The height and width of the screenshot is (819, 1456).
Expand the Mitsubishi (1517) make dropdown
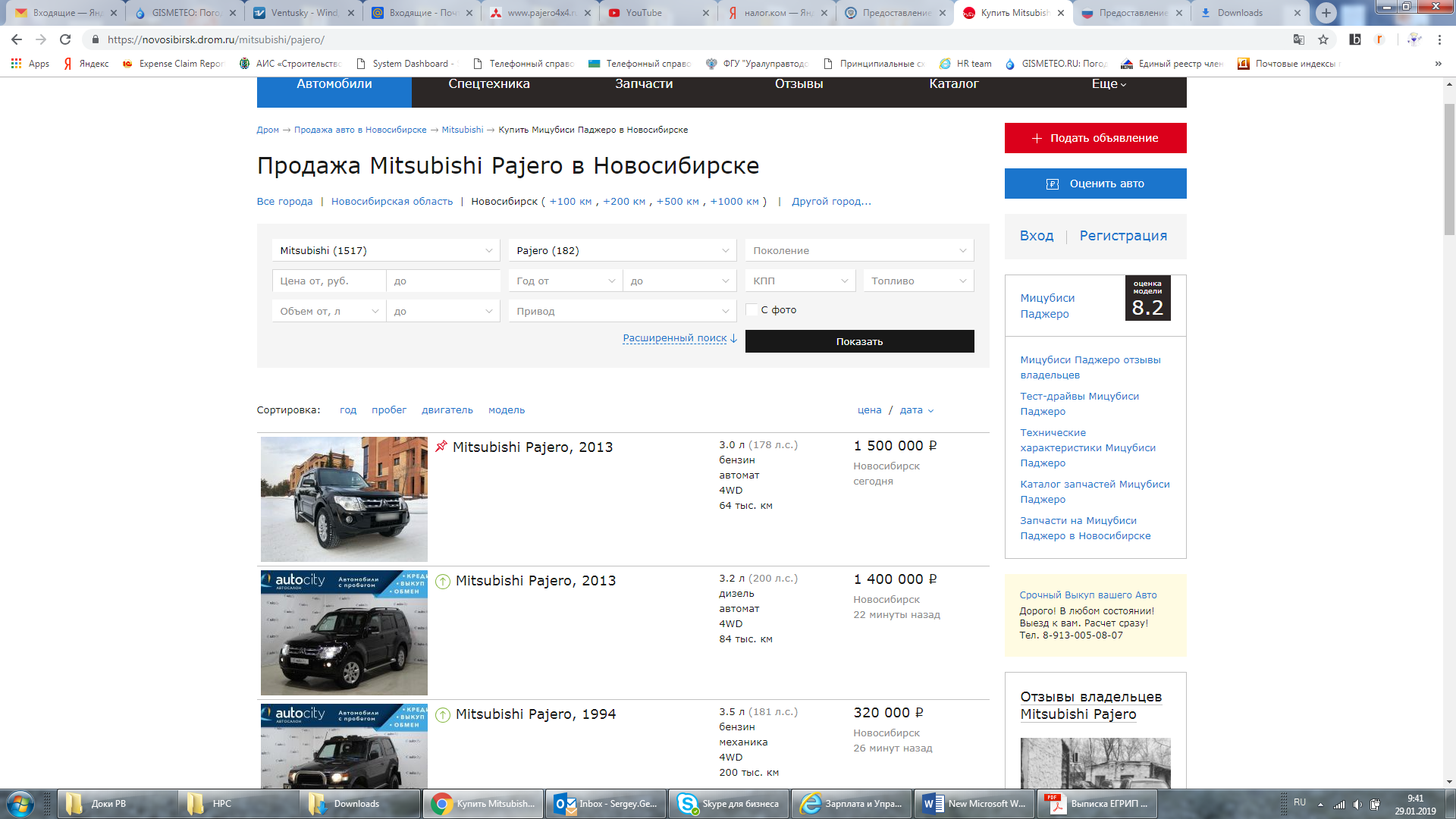[385, 250]
